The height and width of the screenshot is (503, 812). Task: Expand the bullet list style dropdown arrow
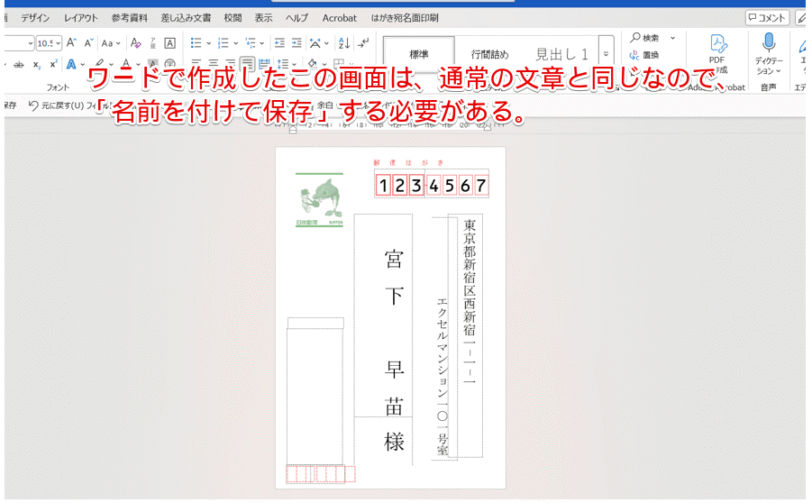coord(209,44)
